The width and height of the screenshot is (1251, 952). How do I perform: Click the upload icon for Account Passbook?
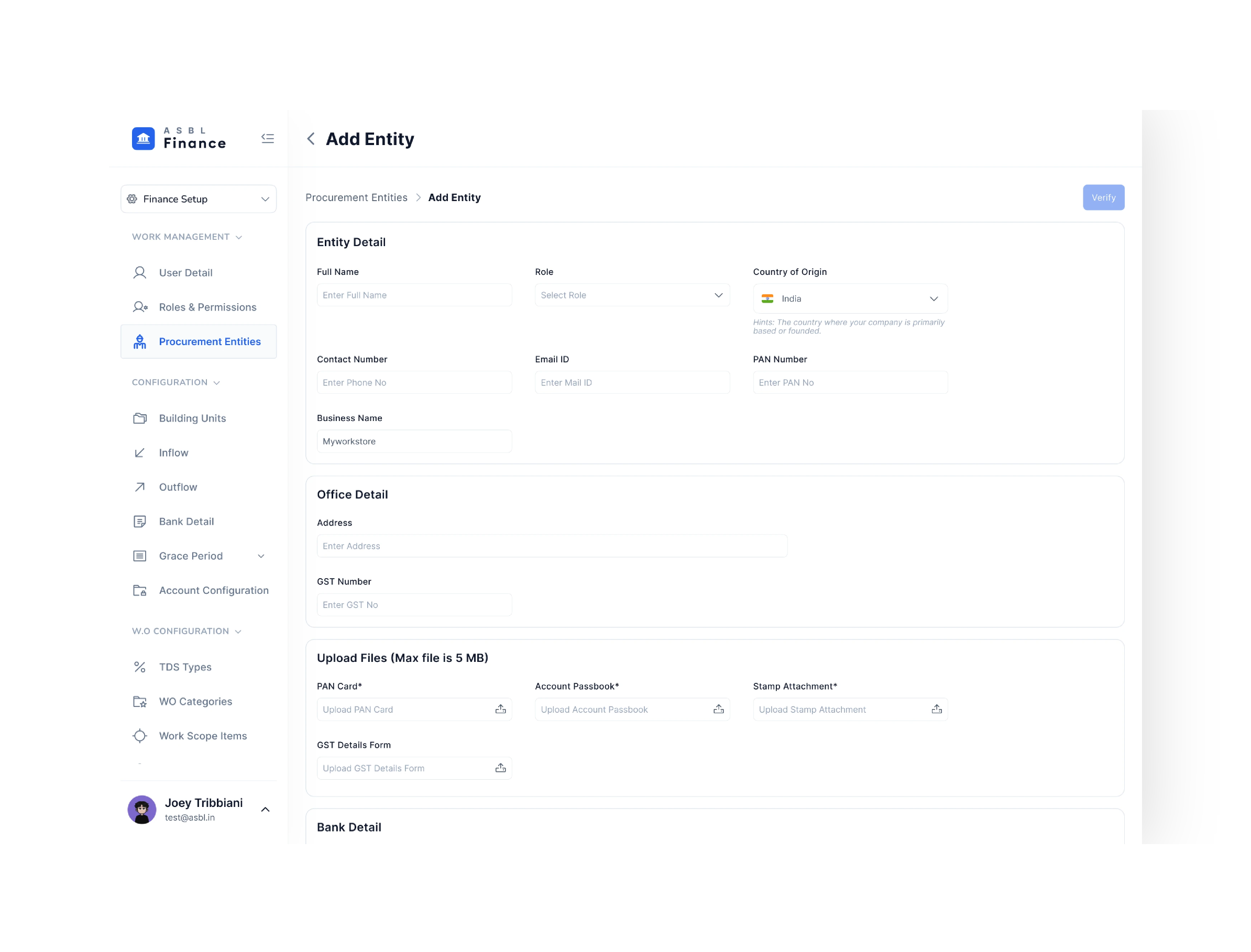click(x=719, y=710)
